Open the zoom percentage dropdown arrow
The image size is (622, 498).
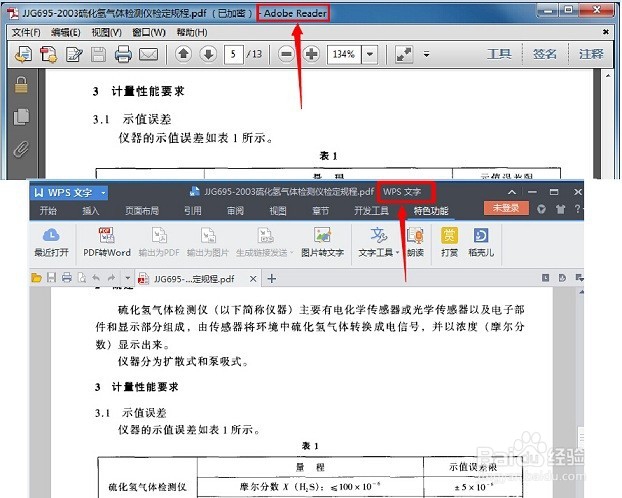point(369,54)
